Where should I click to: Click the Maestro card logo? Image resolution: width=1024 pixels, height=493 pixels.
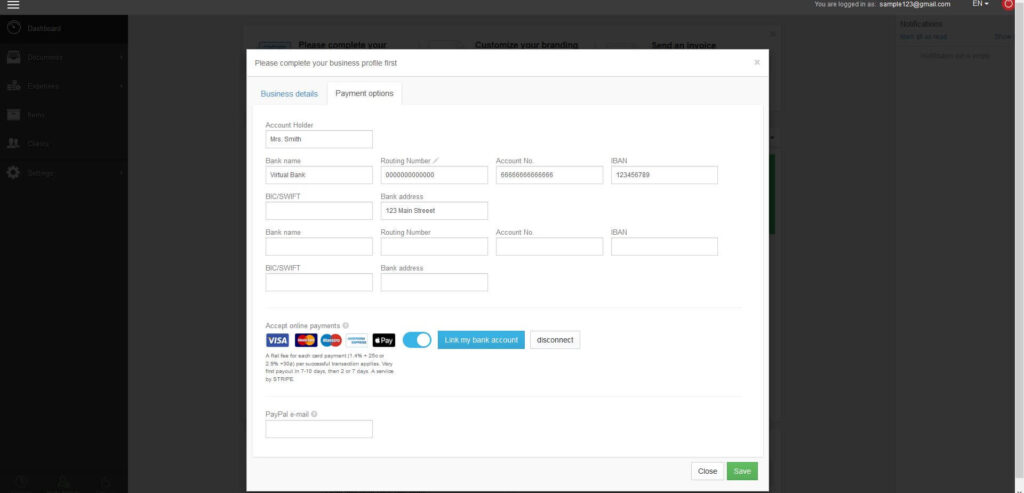331,340
